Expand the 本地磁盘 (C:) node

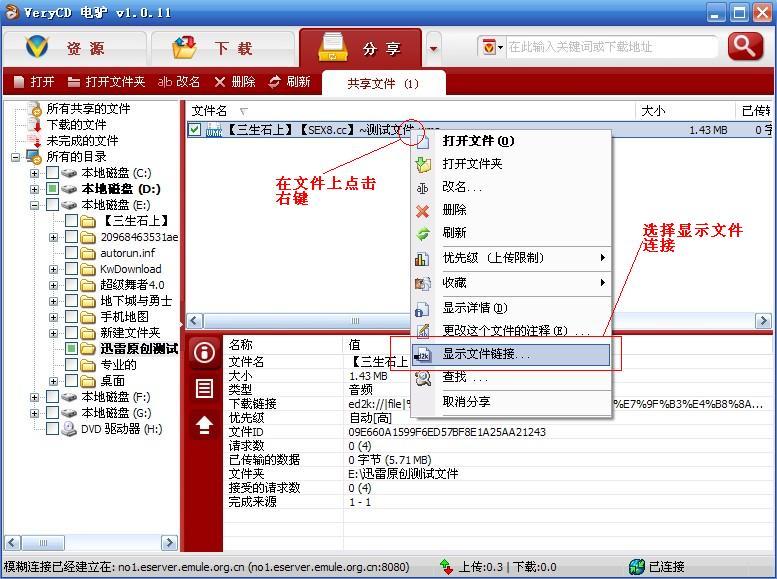tap(34, 174)
